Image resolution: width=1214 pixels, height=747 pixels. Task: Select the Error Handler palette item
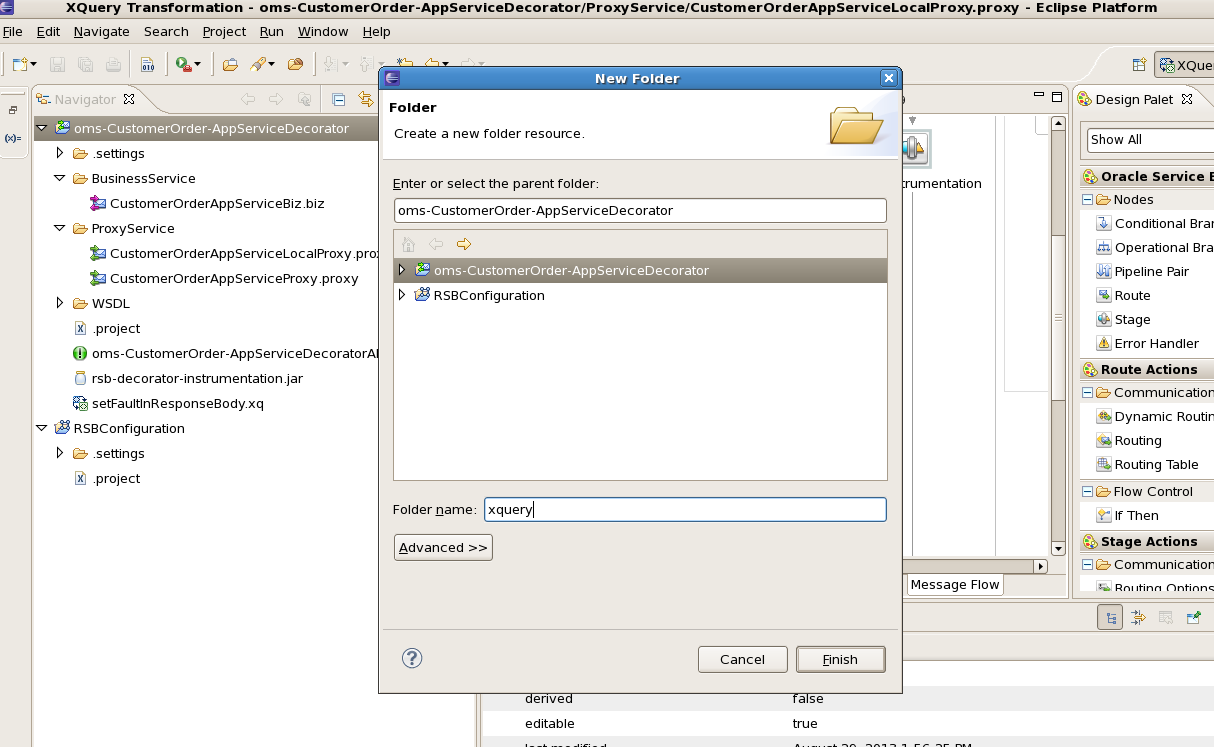pyautogui.click(x=1147, y=343)
